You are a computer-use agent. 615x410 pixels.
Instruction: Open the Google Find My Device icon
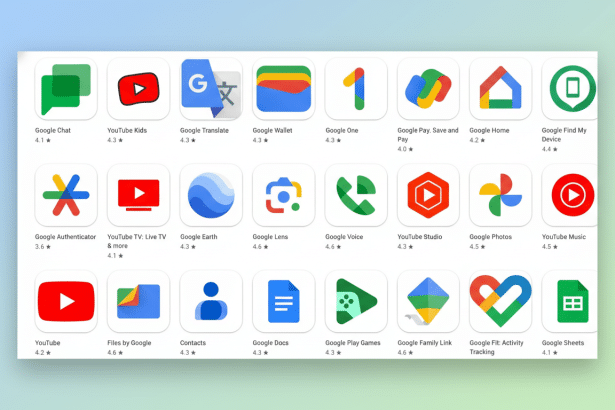click(x=570, y=89)
